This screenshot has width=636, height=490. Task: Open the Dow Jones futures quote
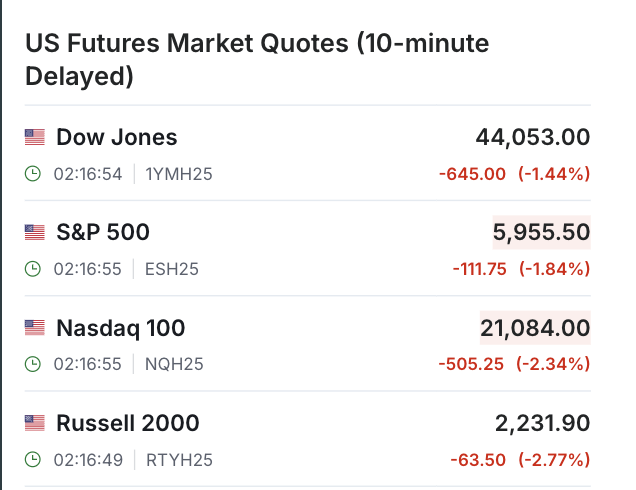point(116,138)
